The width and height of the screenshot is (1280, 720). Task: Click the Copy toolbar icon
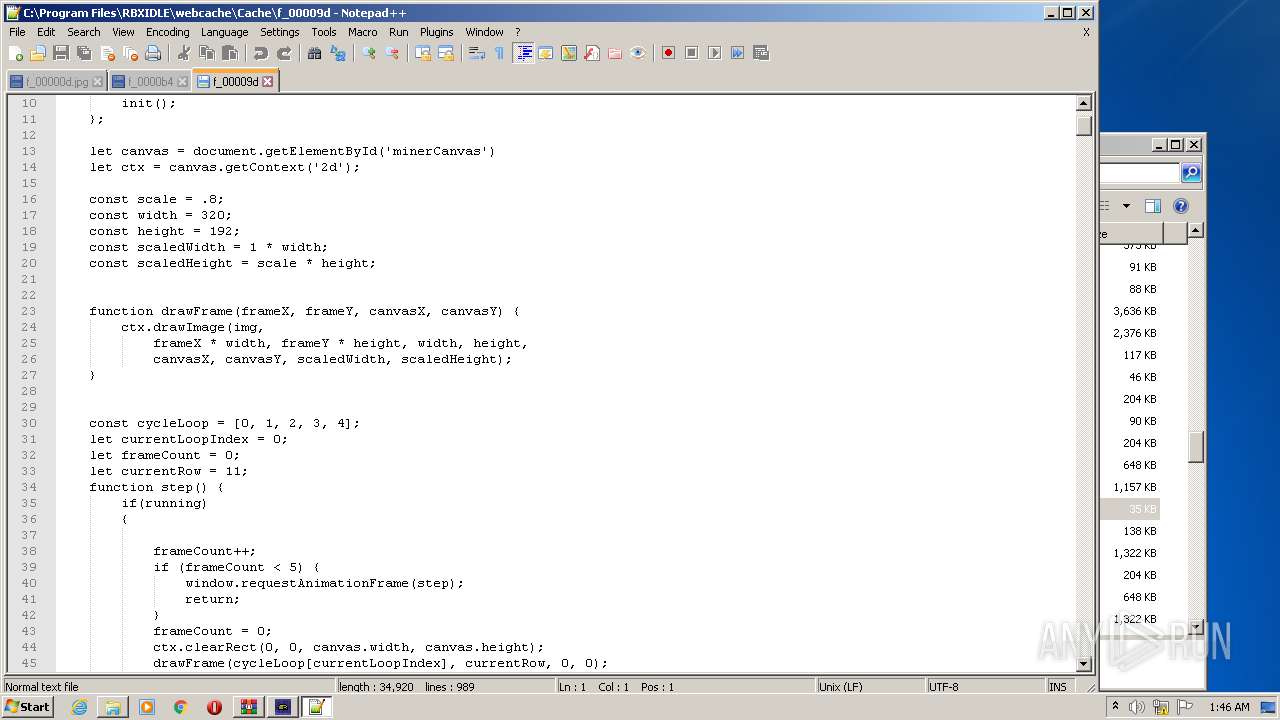point(206,53)
